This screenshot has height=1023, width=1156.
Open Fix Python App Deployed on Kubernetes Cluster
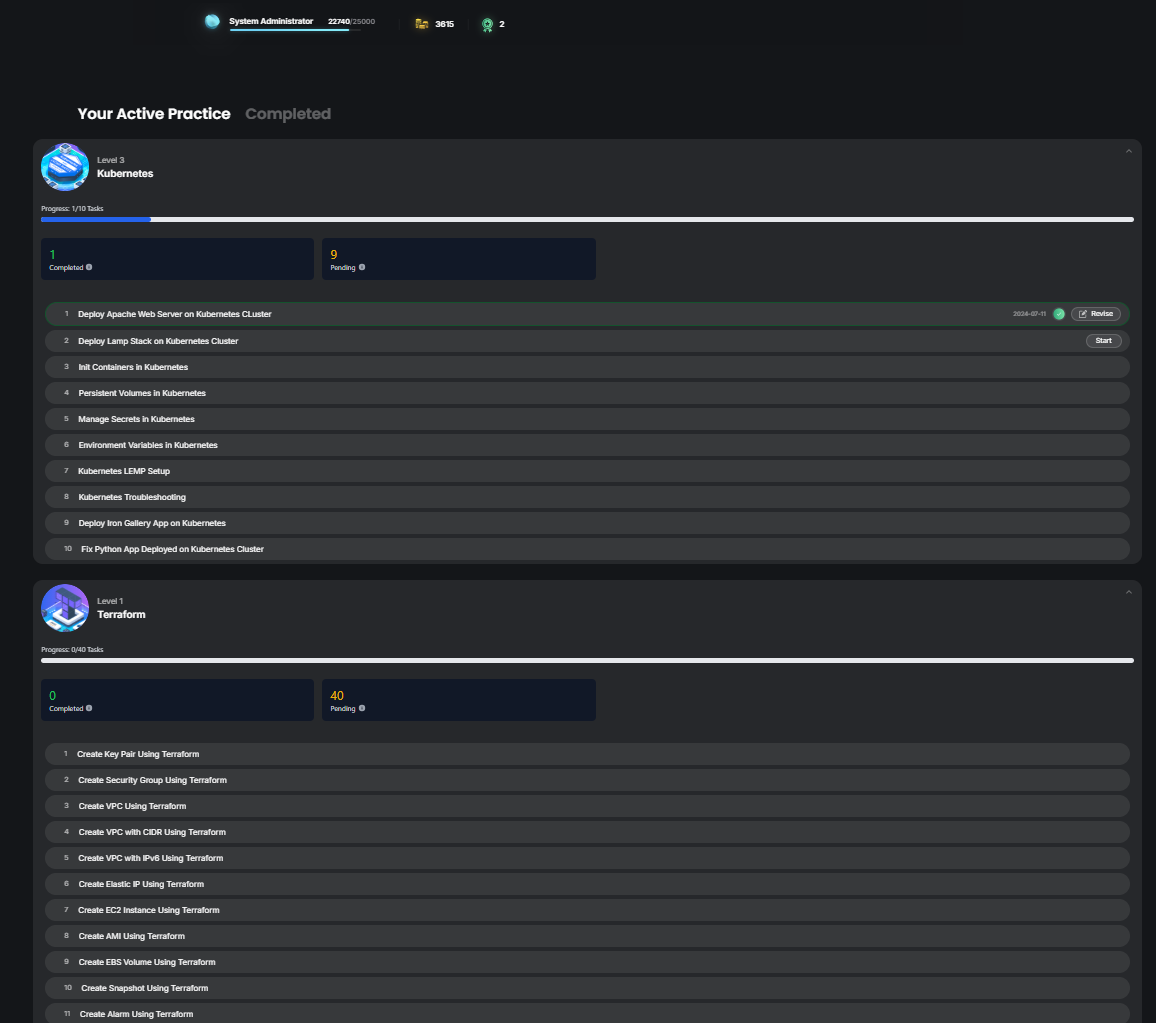[587, 549]
